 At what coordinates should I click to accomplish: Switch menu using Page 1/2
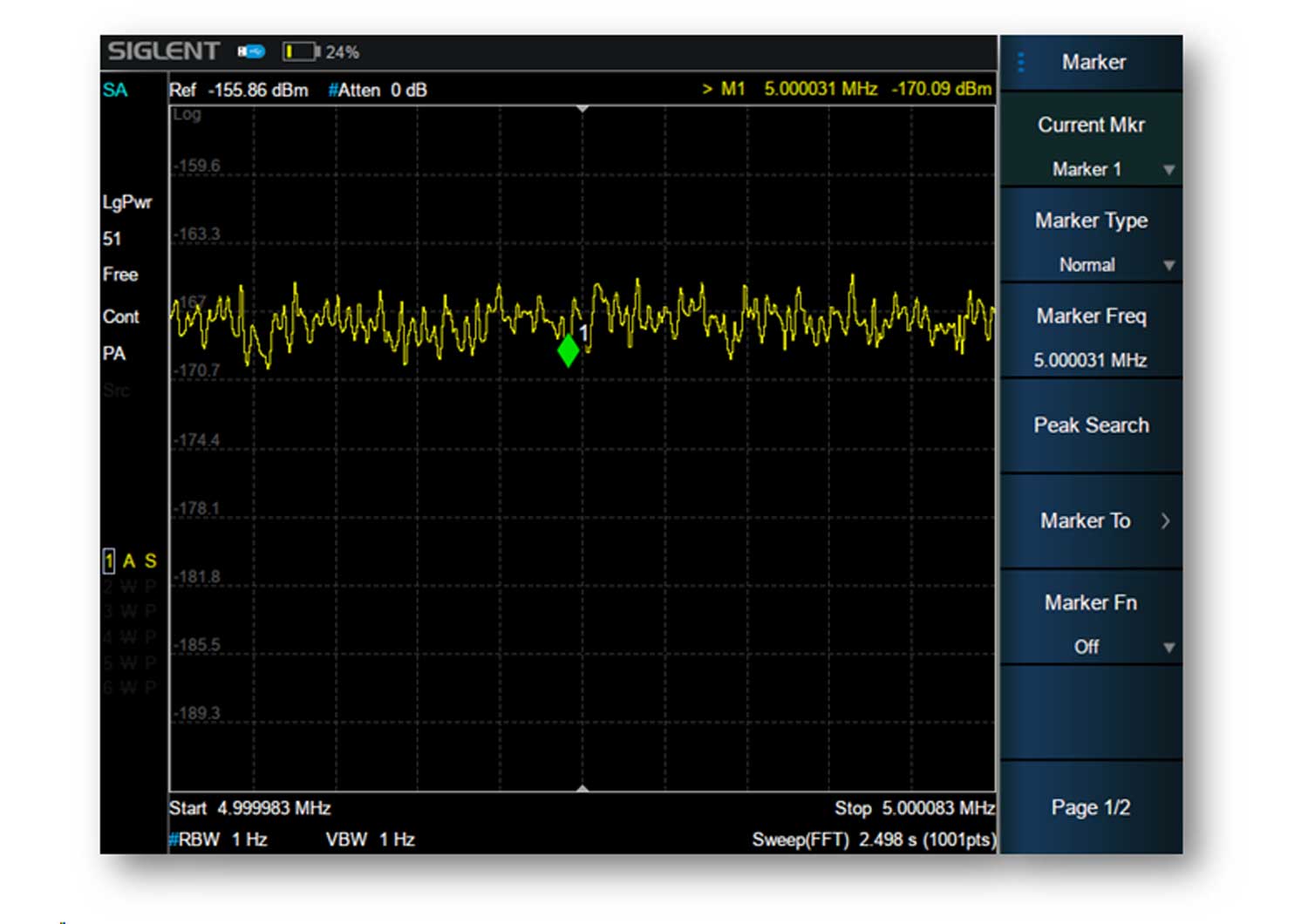(1091, 807)
